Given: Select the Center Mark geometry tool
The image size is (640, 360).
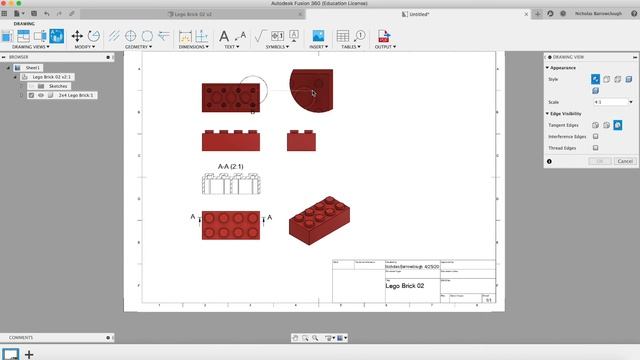Looking at the screenshot, I should (131, 36).
